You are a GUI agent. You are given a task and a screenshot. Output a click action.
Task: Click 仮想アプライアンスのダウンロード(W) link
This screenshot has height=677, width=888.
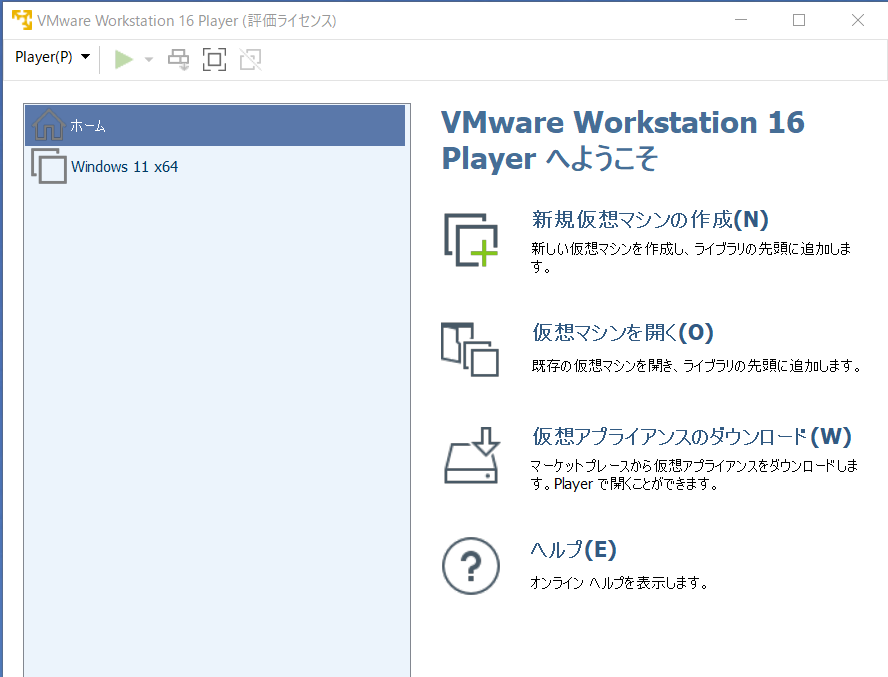691,436
